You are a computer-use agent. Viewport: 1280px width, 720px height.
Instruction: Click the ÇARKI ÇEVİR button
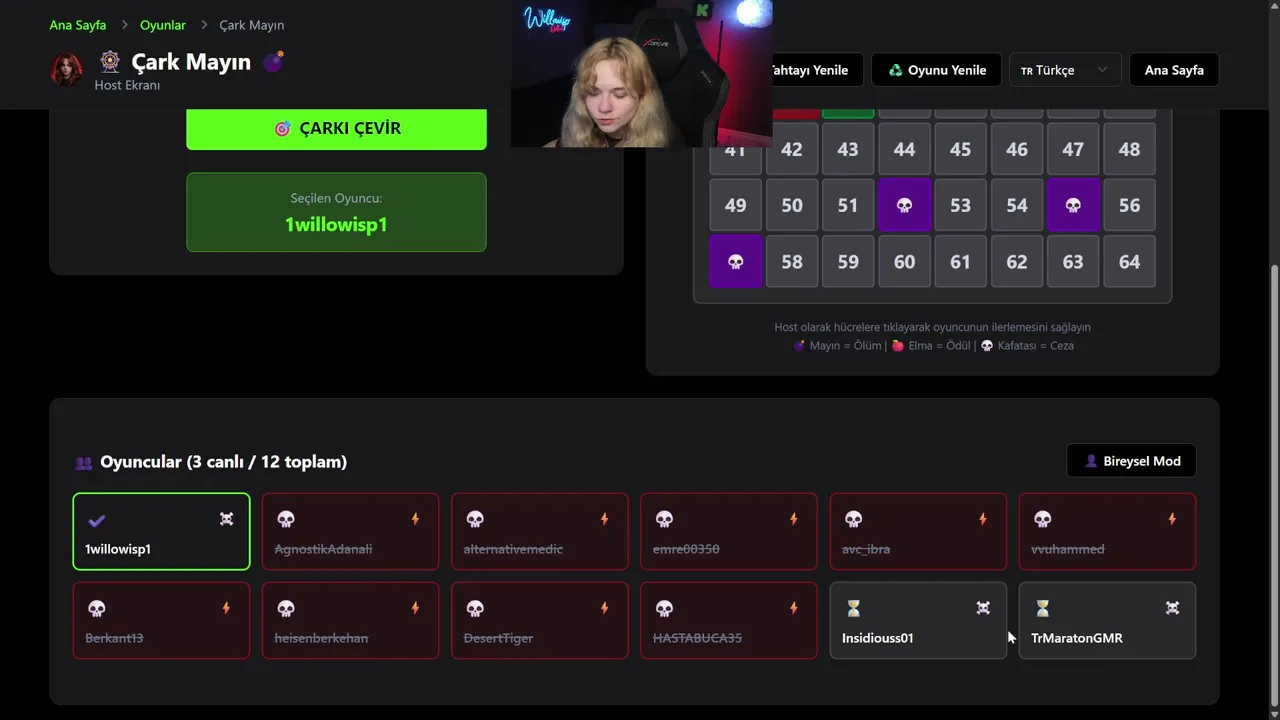tap(336, 129)
